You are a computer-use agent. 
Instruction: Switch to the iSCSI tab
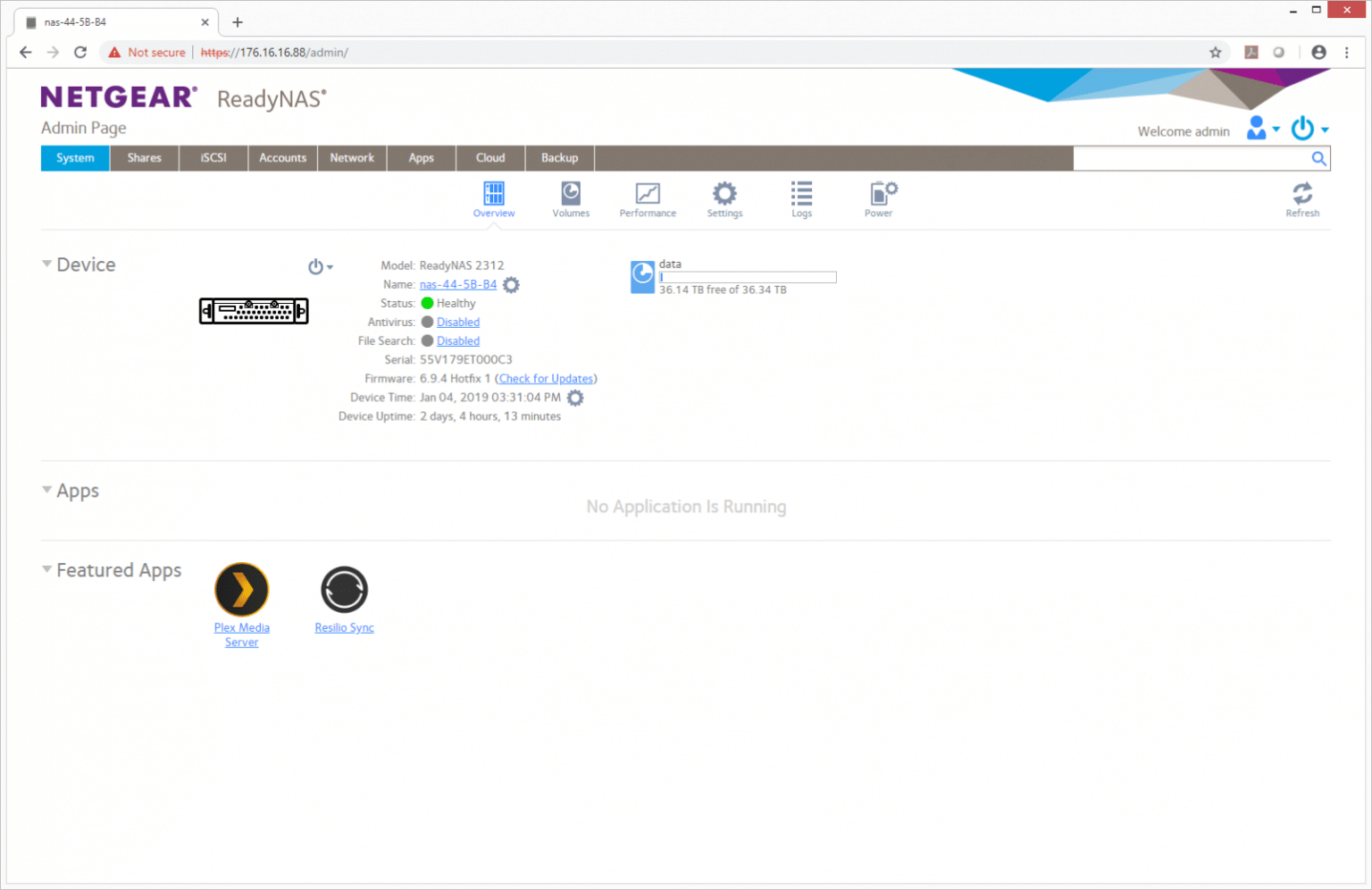[x=213, y=158]
